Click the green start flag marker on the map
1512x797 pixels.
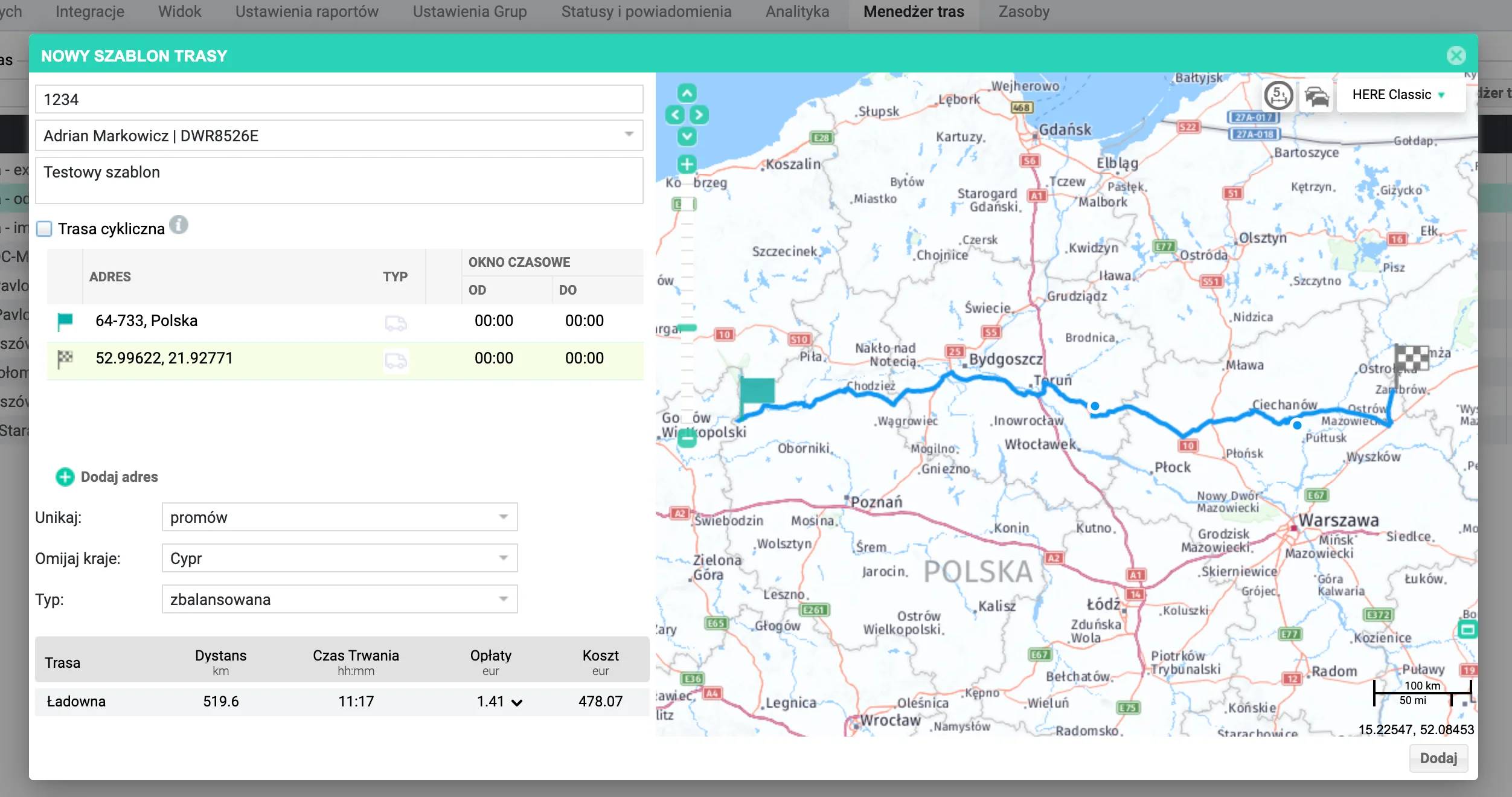757,391
